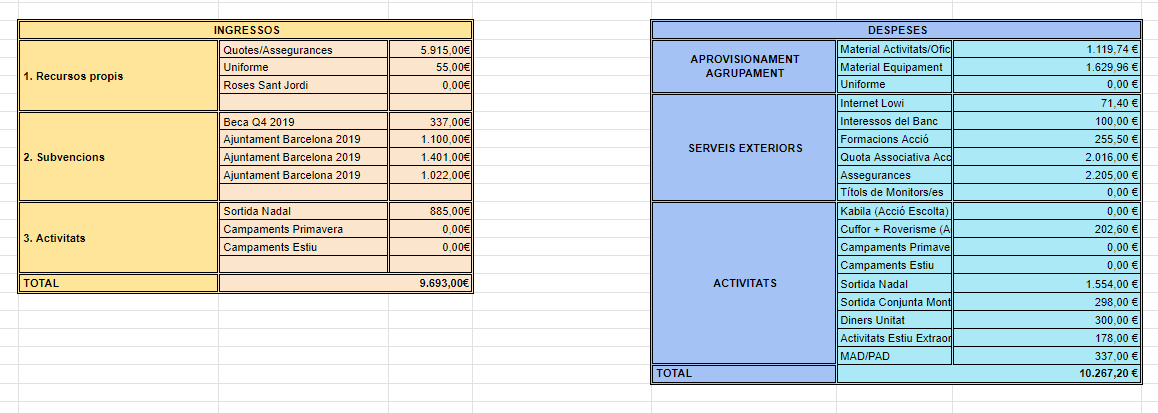Select the 298,00 € amount cell

pyautogui.click(x=1046, y=301)
